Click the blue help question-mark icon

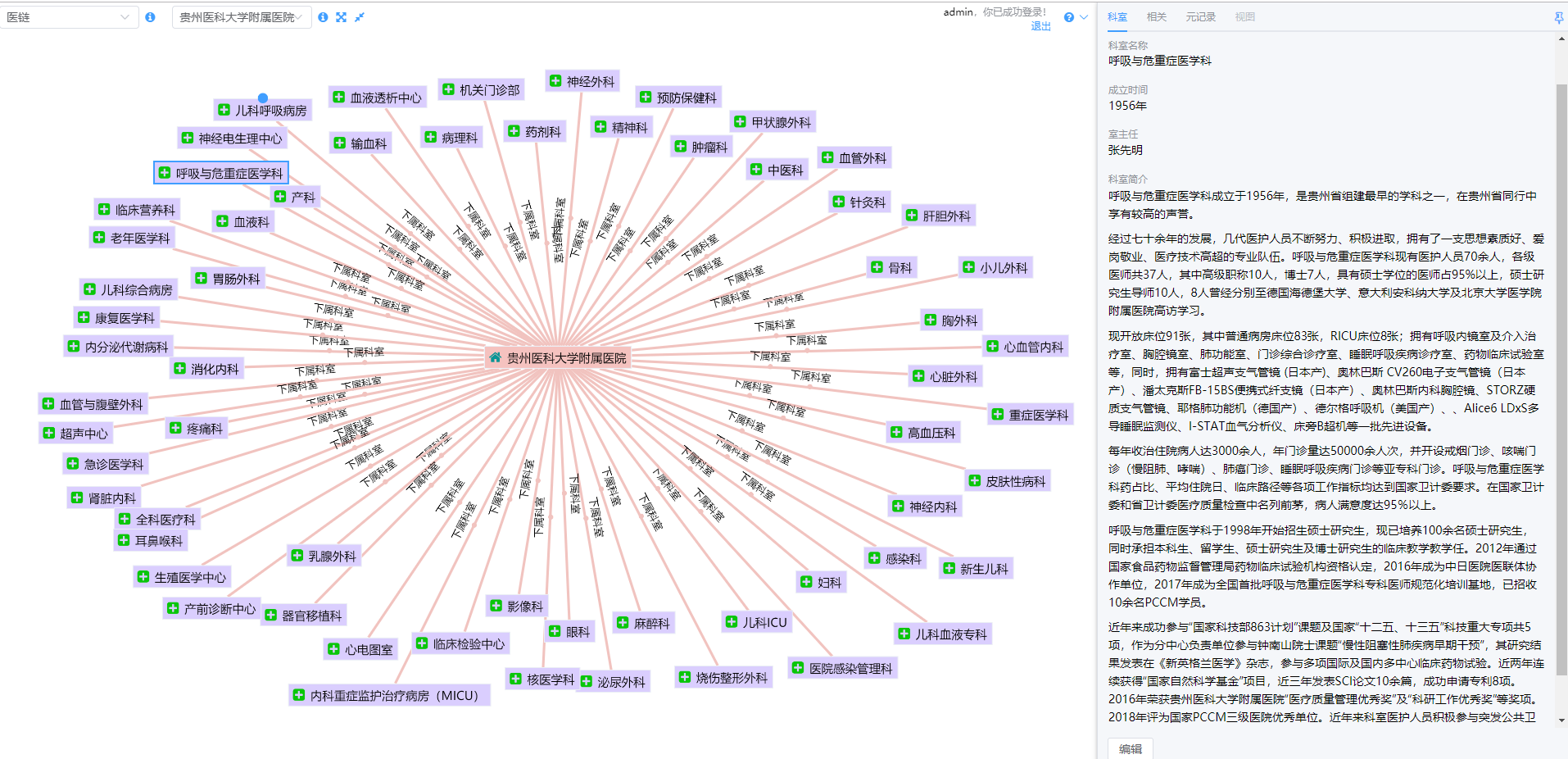click(1068, 17)
